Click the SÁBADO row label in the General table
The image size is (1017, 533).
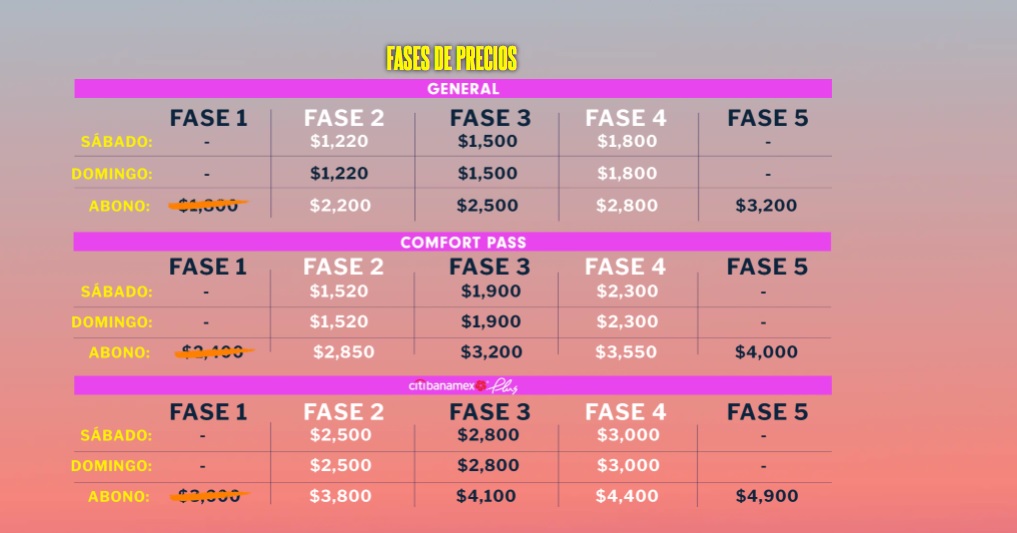click(x=117, y=142)
